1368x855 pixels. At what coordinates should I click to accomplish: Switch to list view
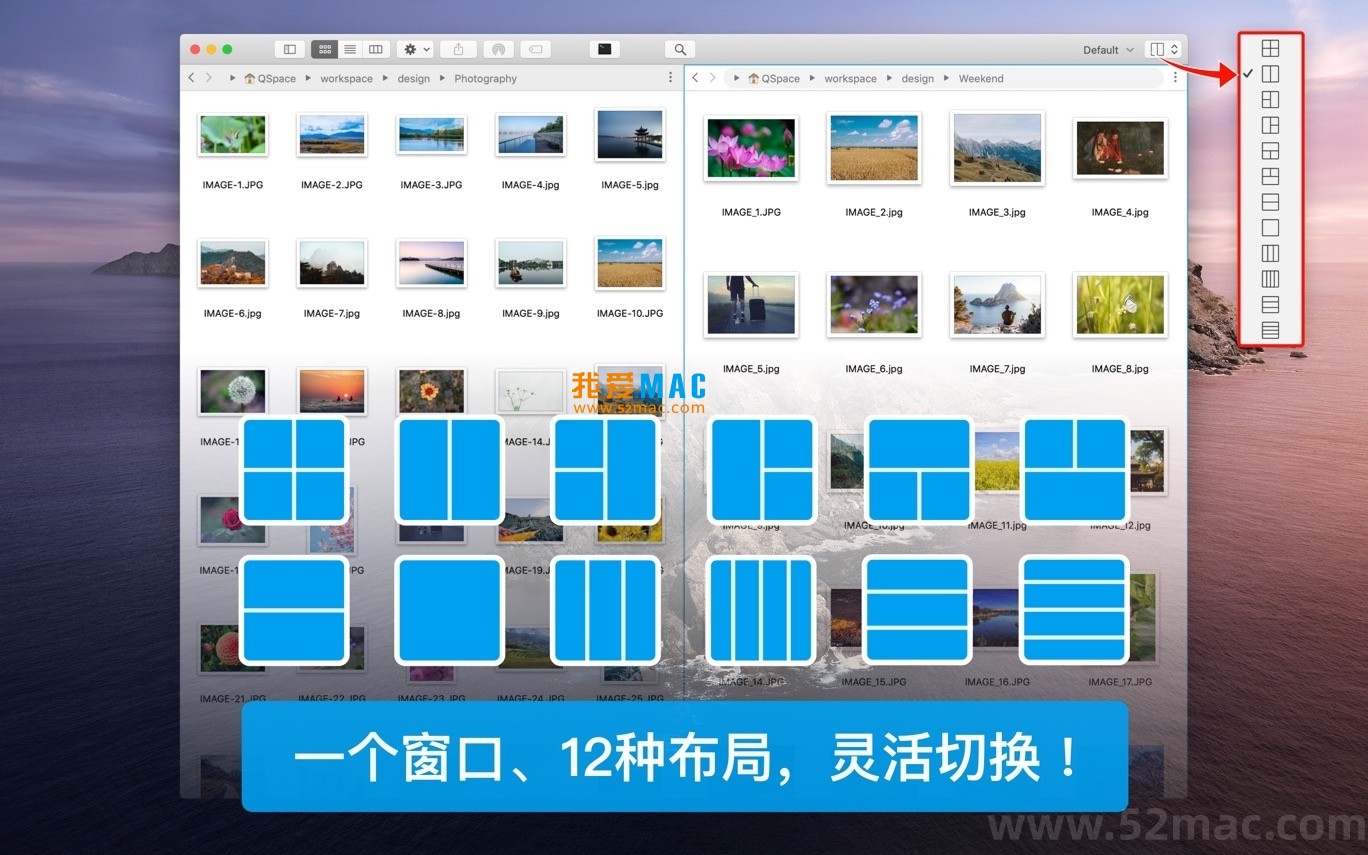pyautogui.click(x=349, y=48)
